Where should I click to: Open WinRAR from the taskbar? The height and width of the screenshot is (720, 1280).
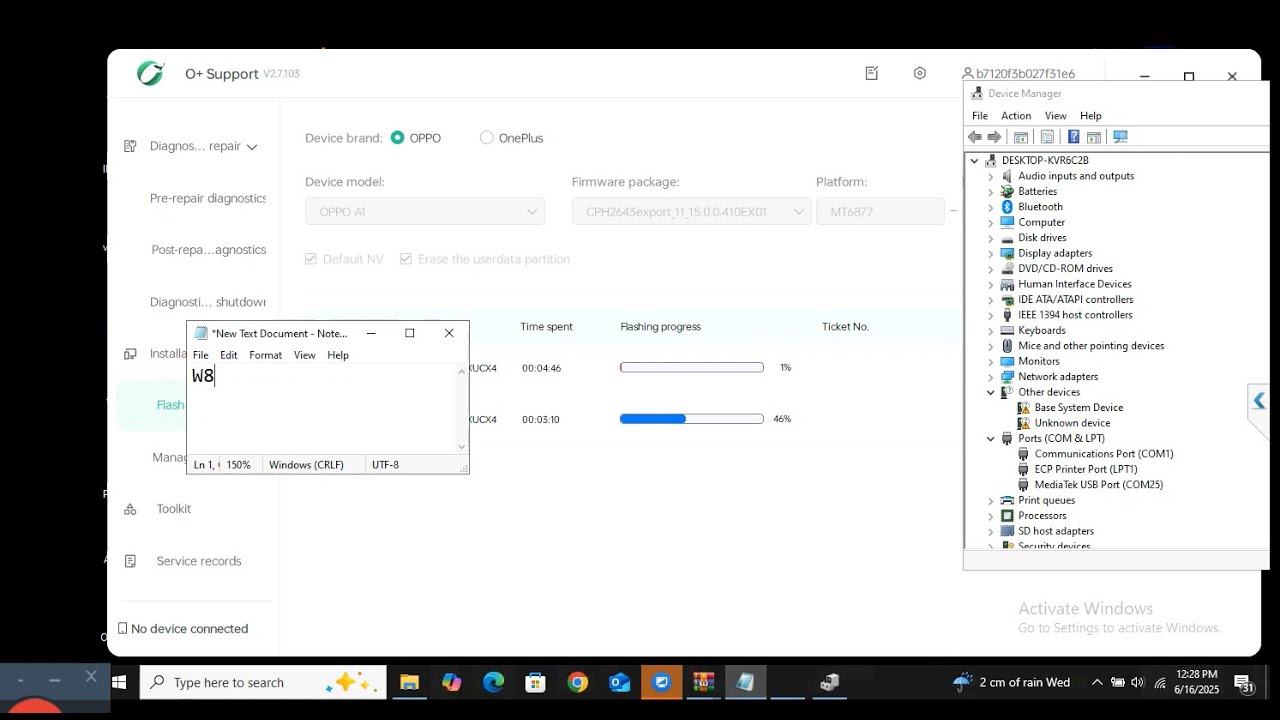click(704, 683)
